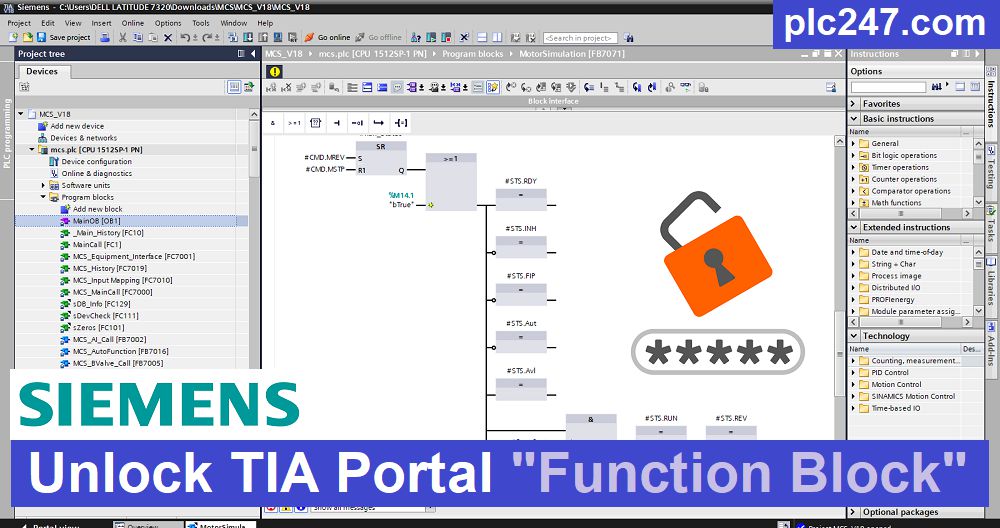The height and width of the screenshot is (528, 1000).
Task: Open the Insert menu
Action: 101,23
